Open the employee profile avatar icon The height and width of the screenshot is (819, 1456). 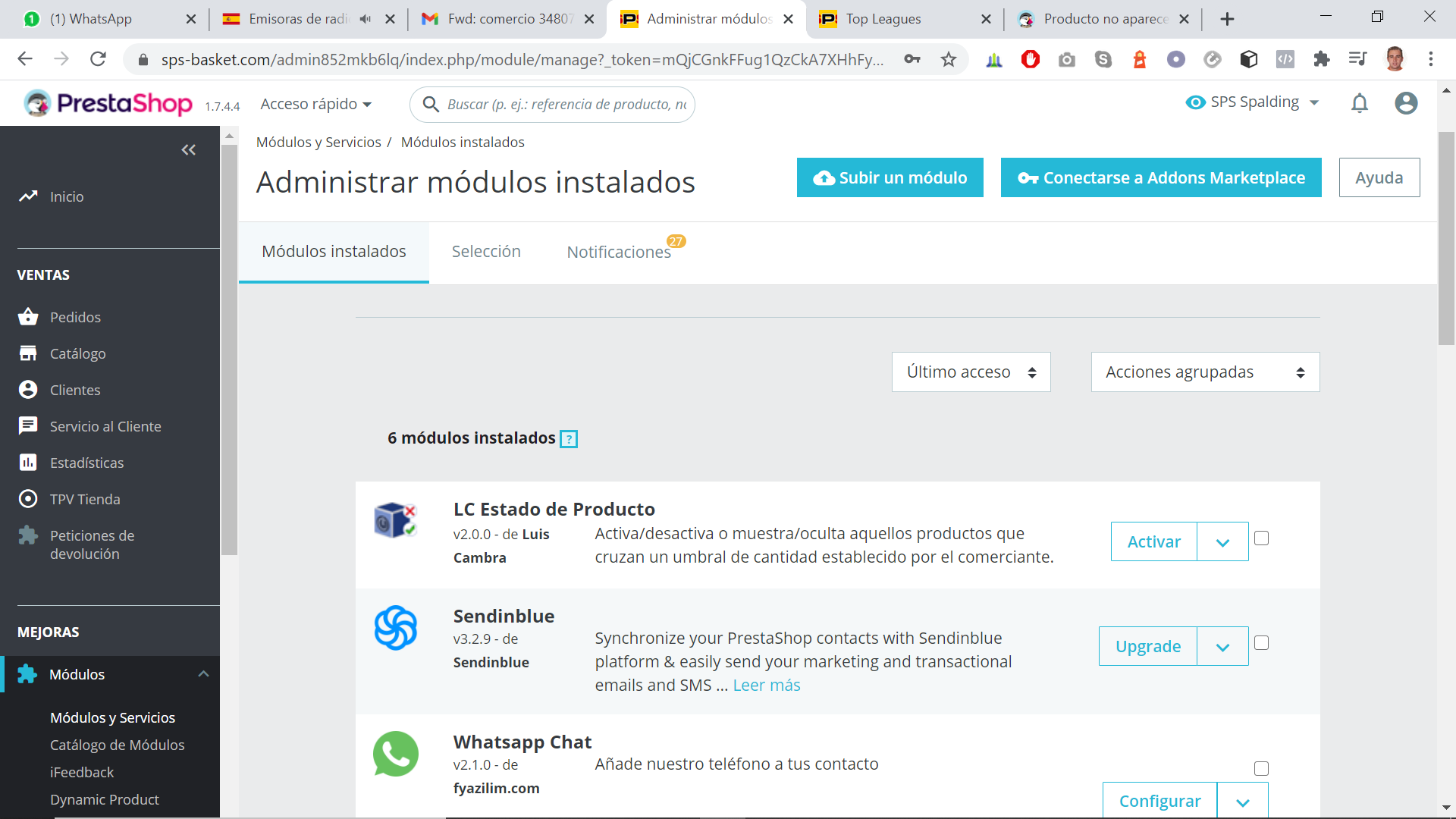(1406, 103)
